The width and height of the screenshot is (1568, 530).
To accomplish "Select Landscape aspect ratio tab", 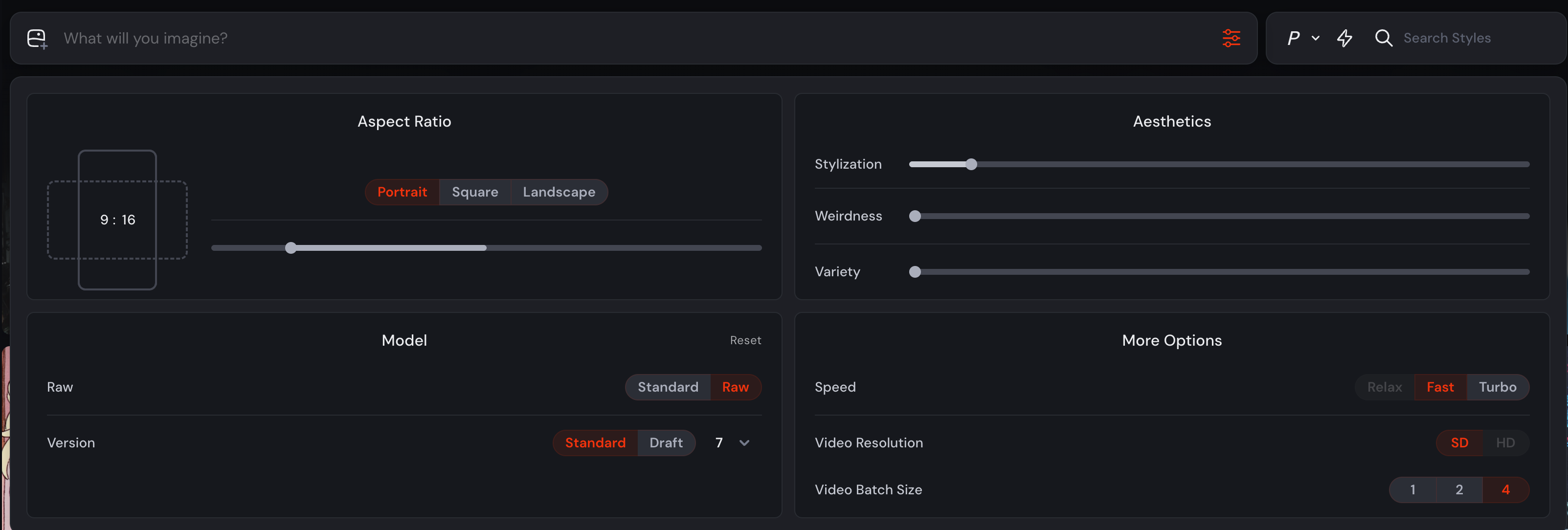I will [x=559, y=192].
